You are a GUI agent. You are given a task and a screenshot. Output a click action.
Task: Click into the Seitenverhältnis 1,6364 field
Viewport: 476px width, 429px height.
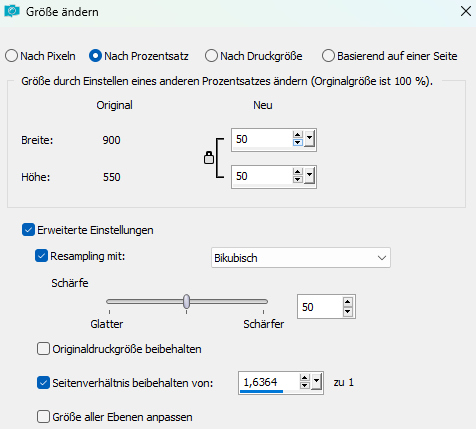(268, 382)
